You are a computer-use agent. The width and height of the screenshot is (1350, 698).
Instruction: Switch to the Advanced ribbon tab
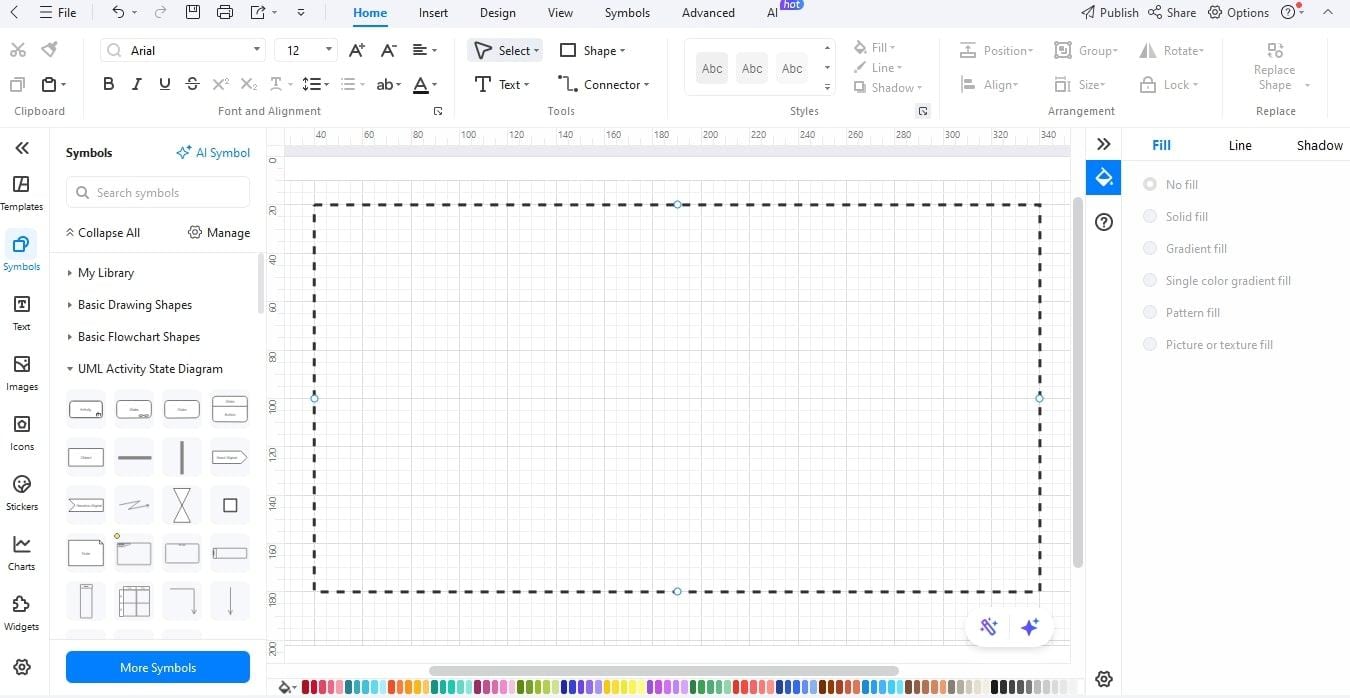tap(708, 13)
